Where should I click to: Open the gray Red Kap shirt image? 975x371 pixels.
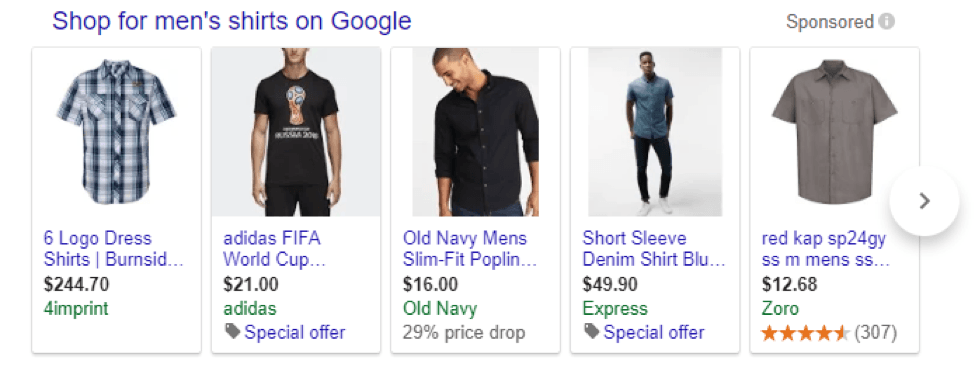[834, 132]
